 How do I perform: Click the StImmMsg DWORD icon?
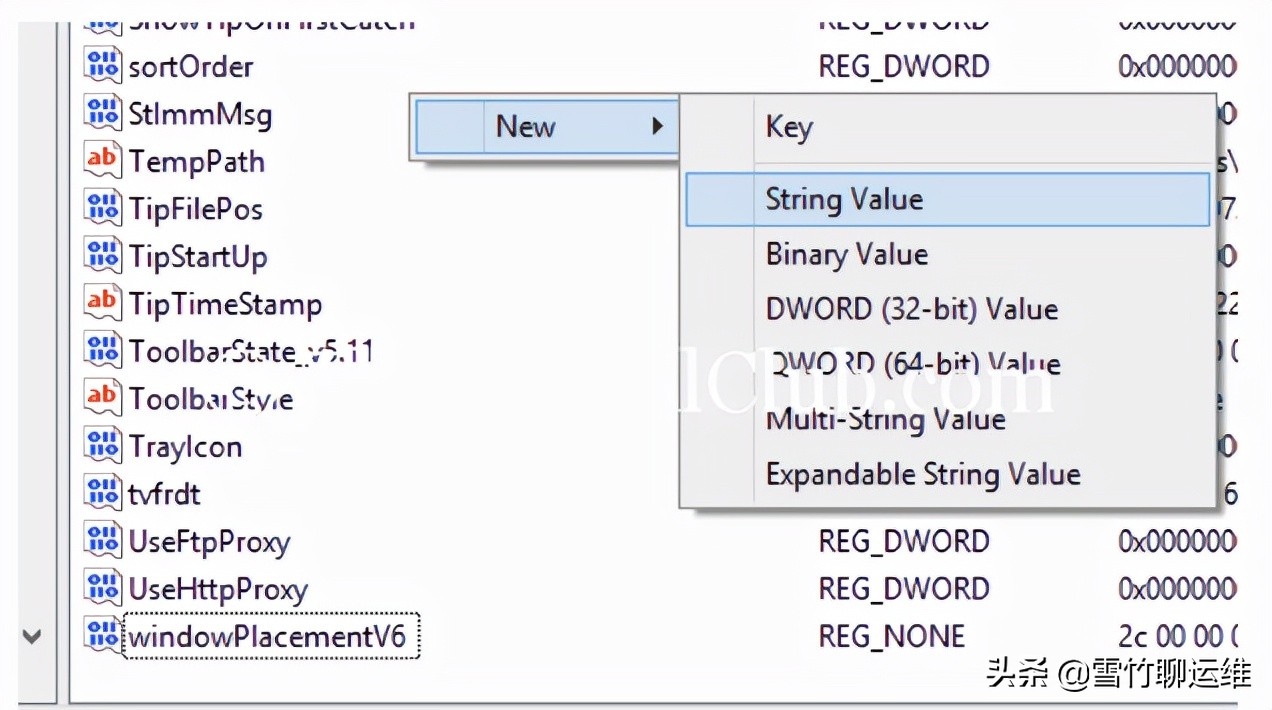[x=102, y=113]
